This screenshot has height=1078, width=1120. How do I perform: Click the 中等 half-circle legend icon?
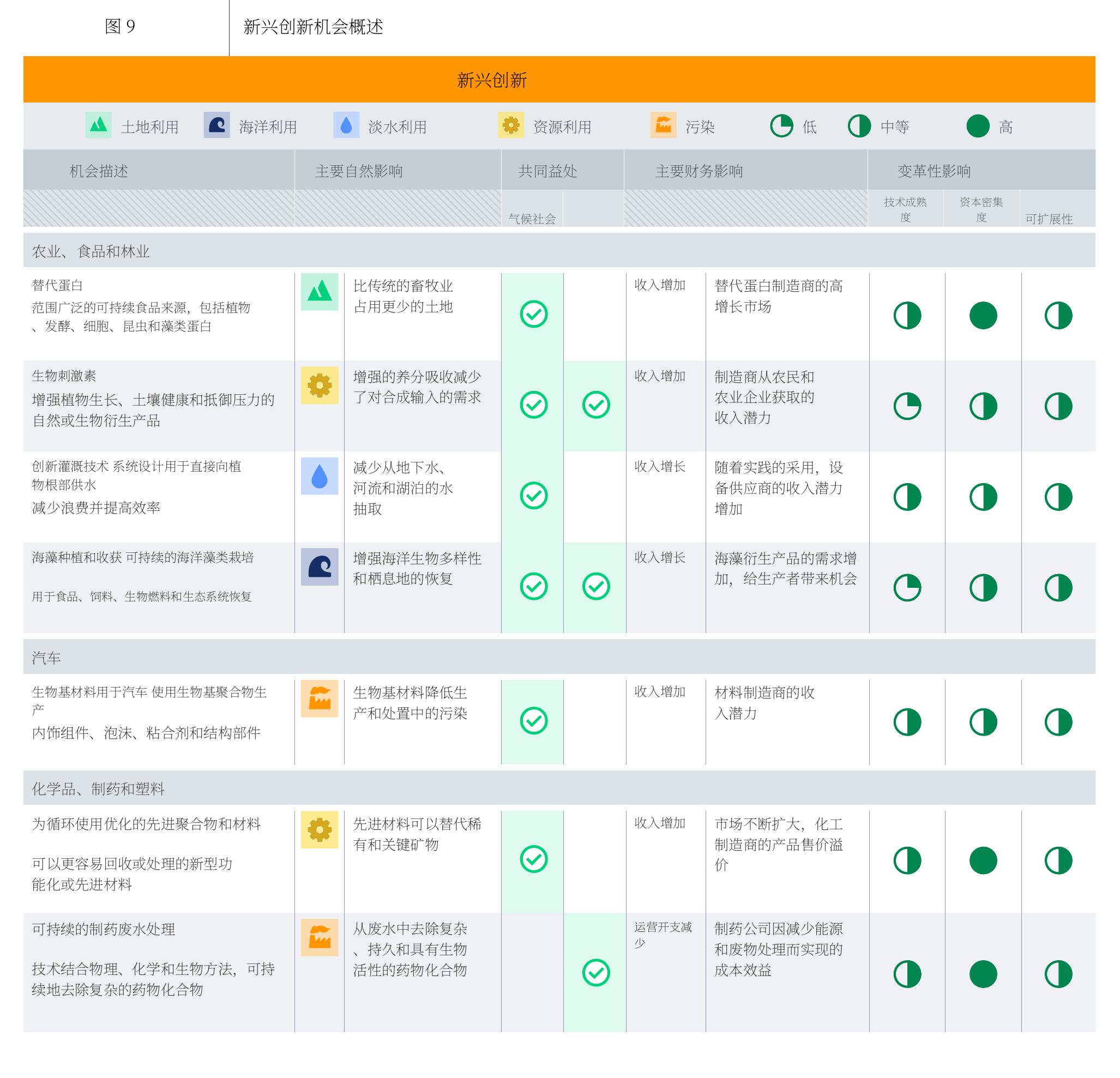[859, 125]
